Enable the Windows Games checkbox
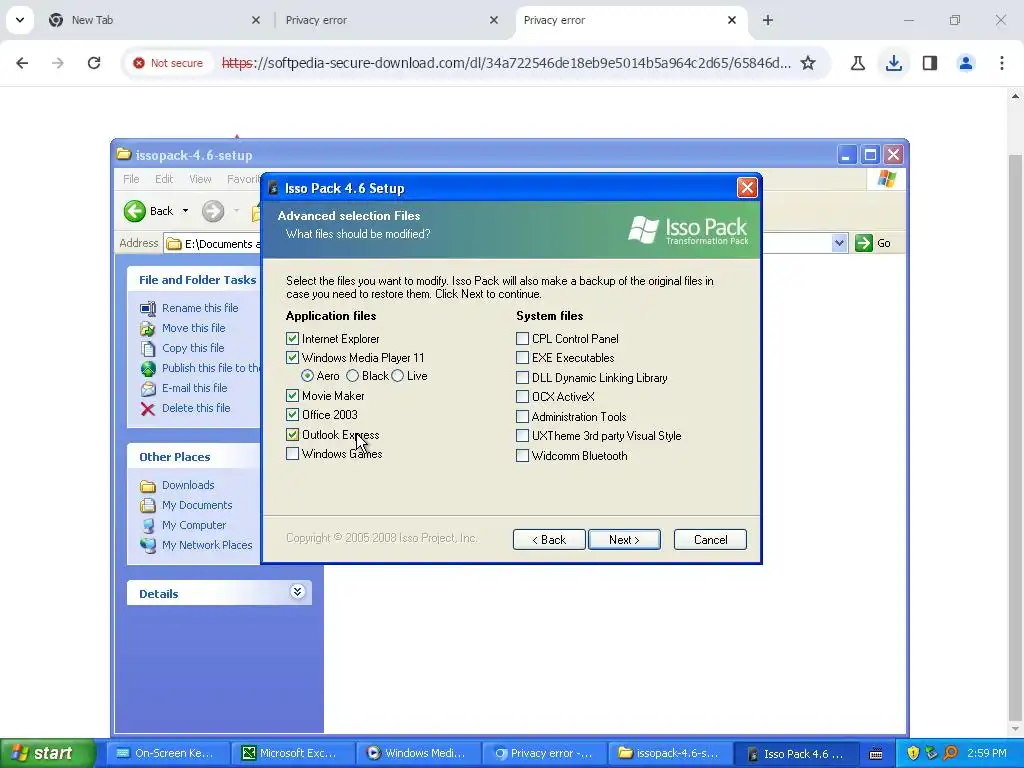This screenshot has height=768, width=1024. click(x=293, y=454)
